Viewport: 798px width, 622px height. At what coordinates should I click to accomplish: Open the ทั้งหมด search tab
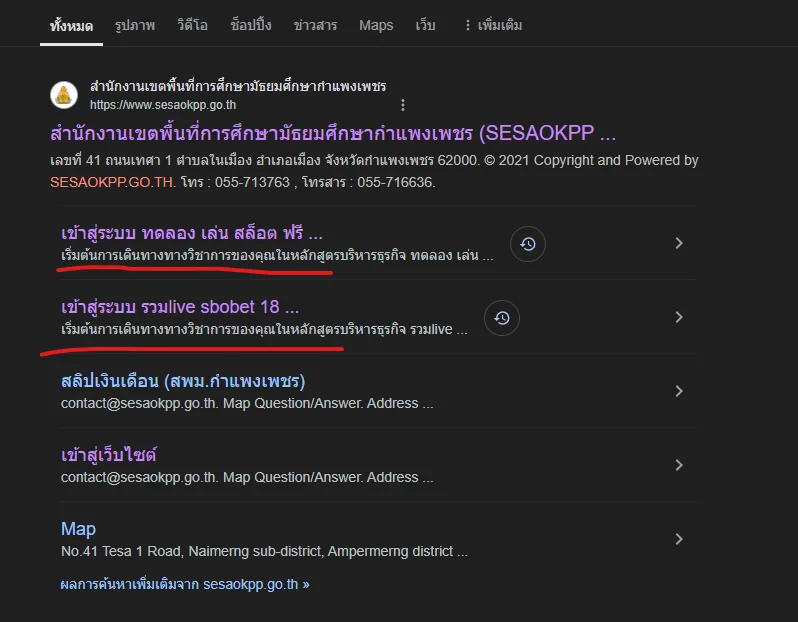click(71, 25)
